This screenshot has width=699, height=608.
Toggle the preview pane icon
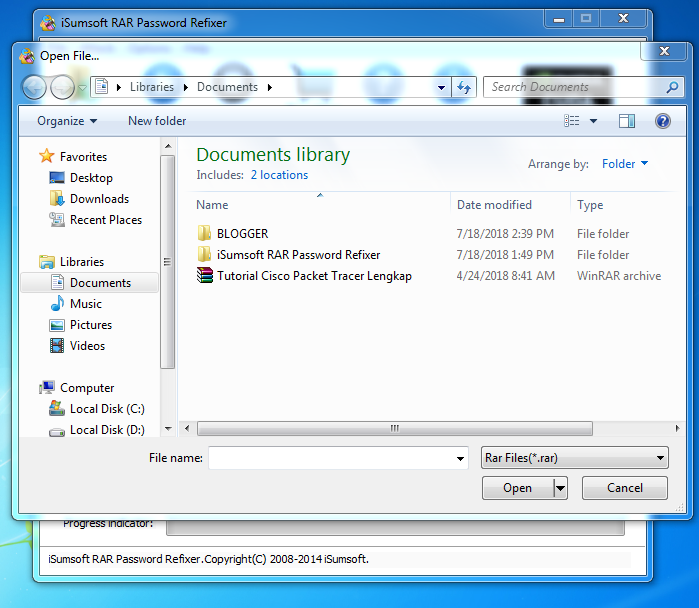627,121
